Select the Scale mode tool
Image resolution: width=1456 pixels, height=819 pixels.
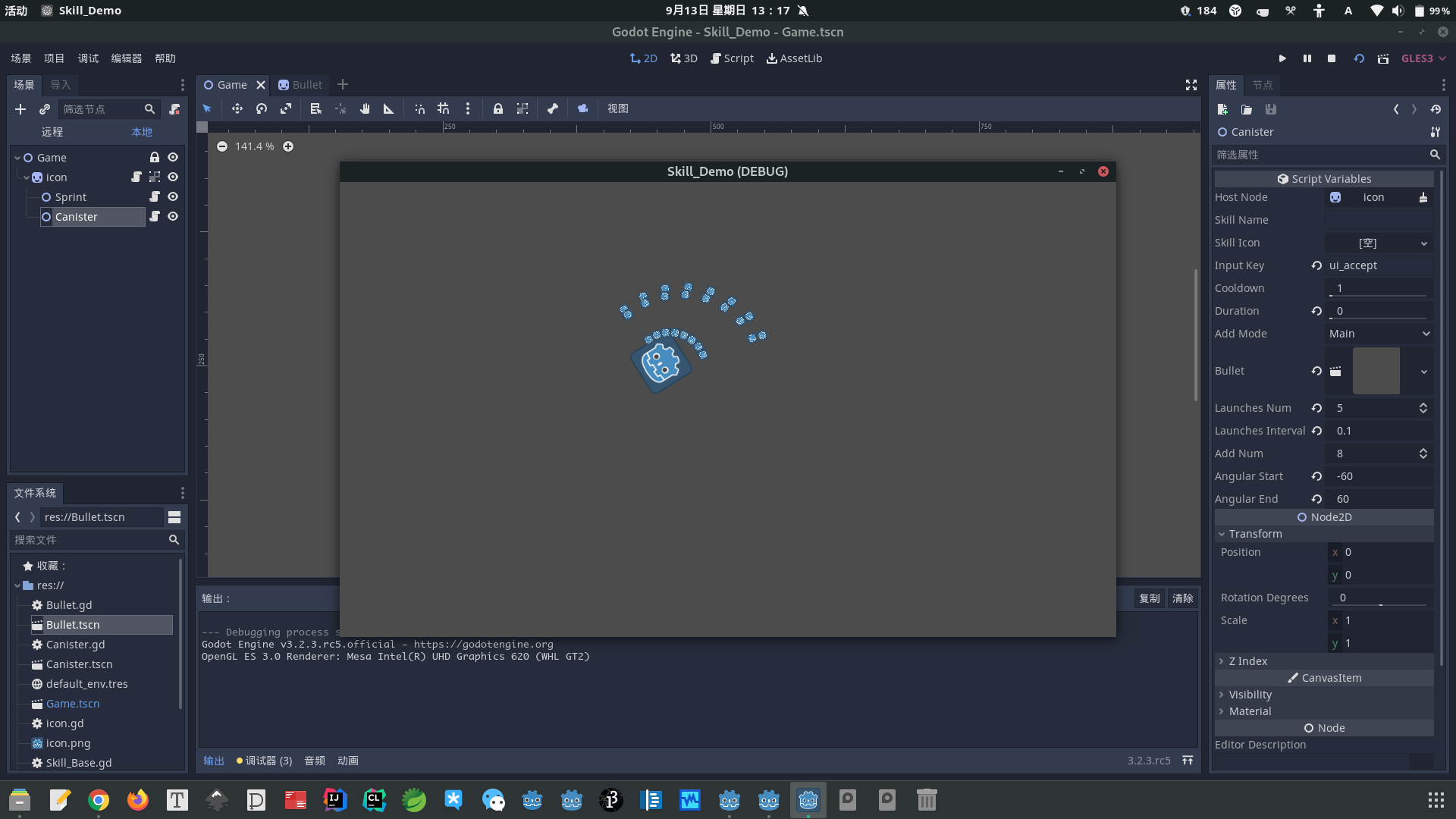(286, 108)
